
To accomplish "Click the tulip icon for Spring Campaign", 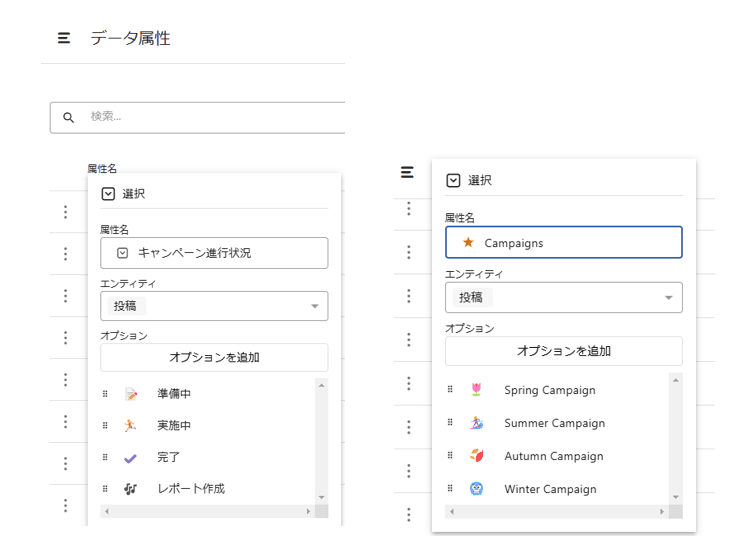I will [x=477, y=390].
